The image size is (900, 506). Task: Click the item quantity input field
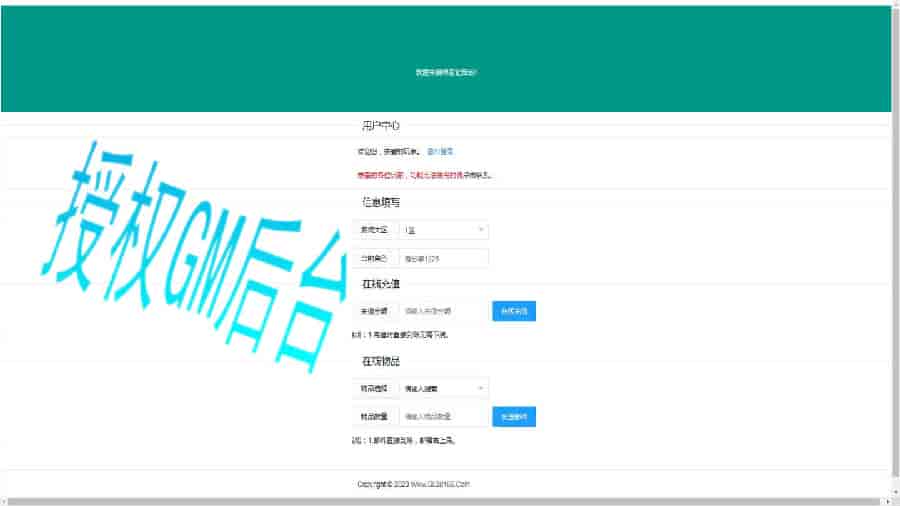(443, 416)
